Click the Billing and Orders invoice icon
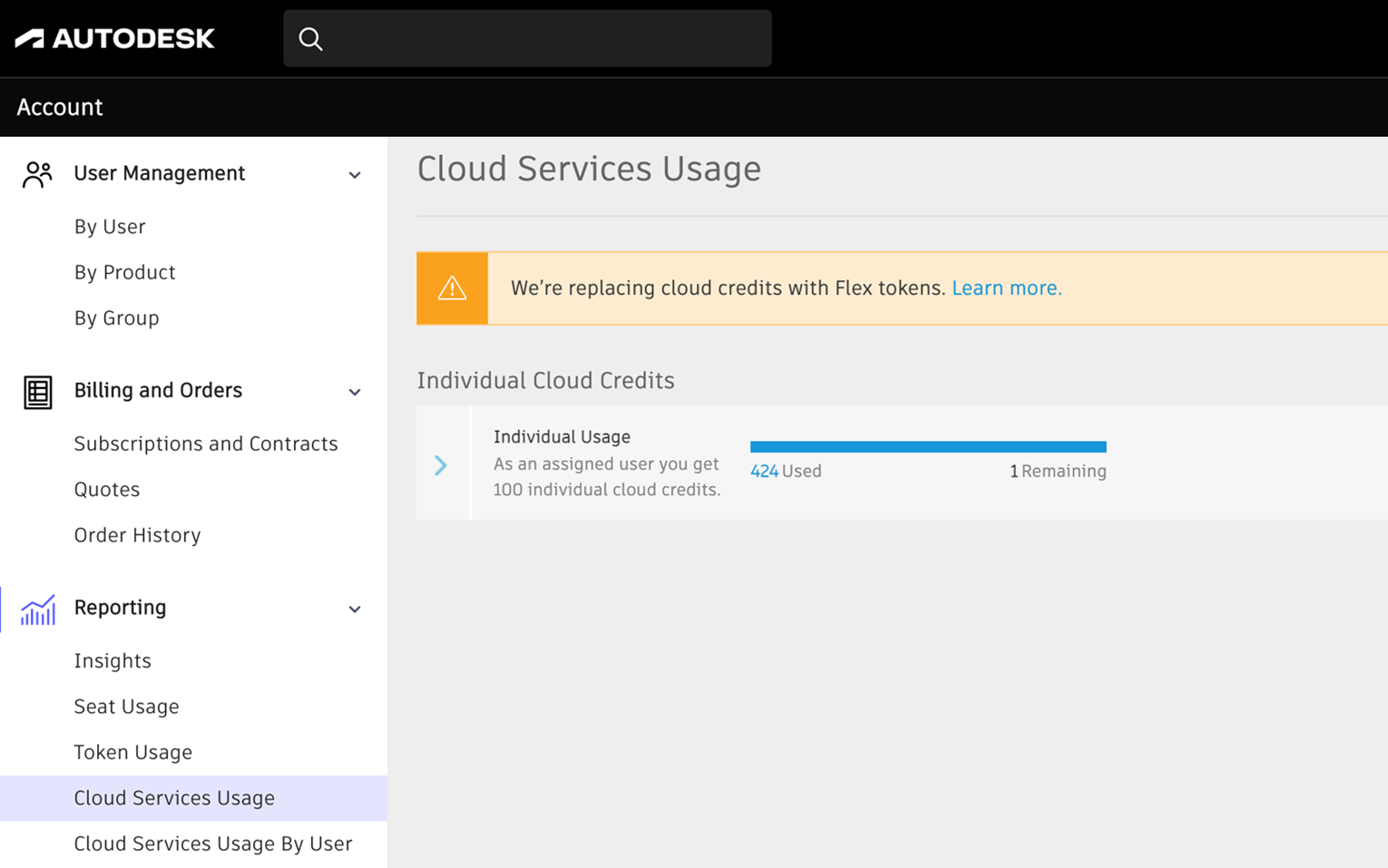Viewport: 1388px width, 868px height. click(37, 391)
